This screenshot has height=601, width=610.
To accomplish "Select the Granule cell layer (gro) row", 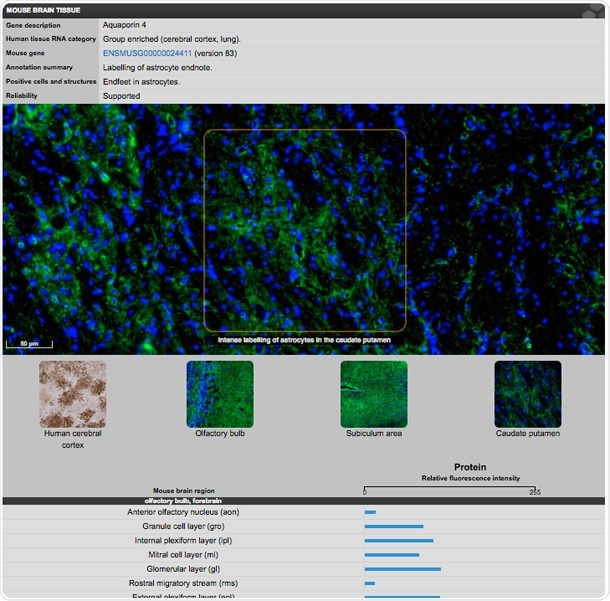I will pyautogui.click(x=183, y=526).
